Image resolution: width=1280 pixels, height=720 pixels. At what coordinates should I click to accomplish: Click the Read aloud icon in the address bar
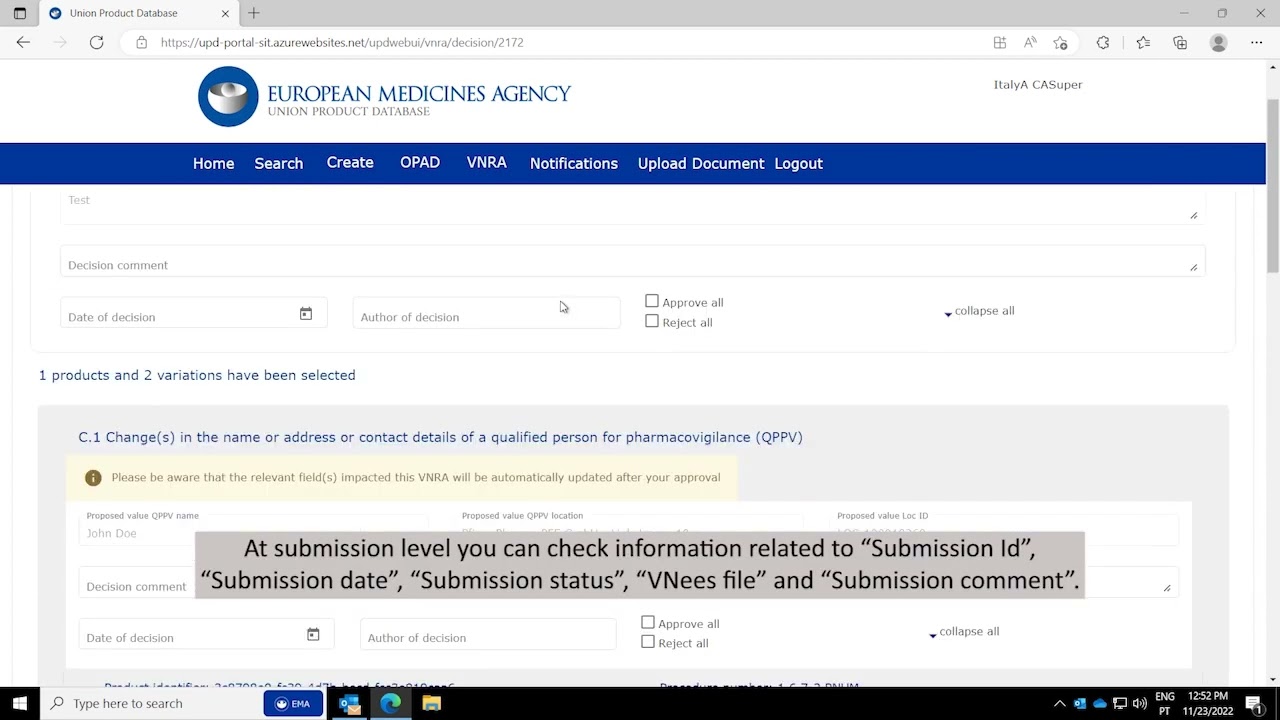pos(1030,42)
